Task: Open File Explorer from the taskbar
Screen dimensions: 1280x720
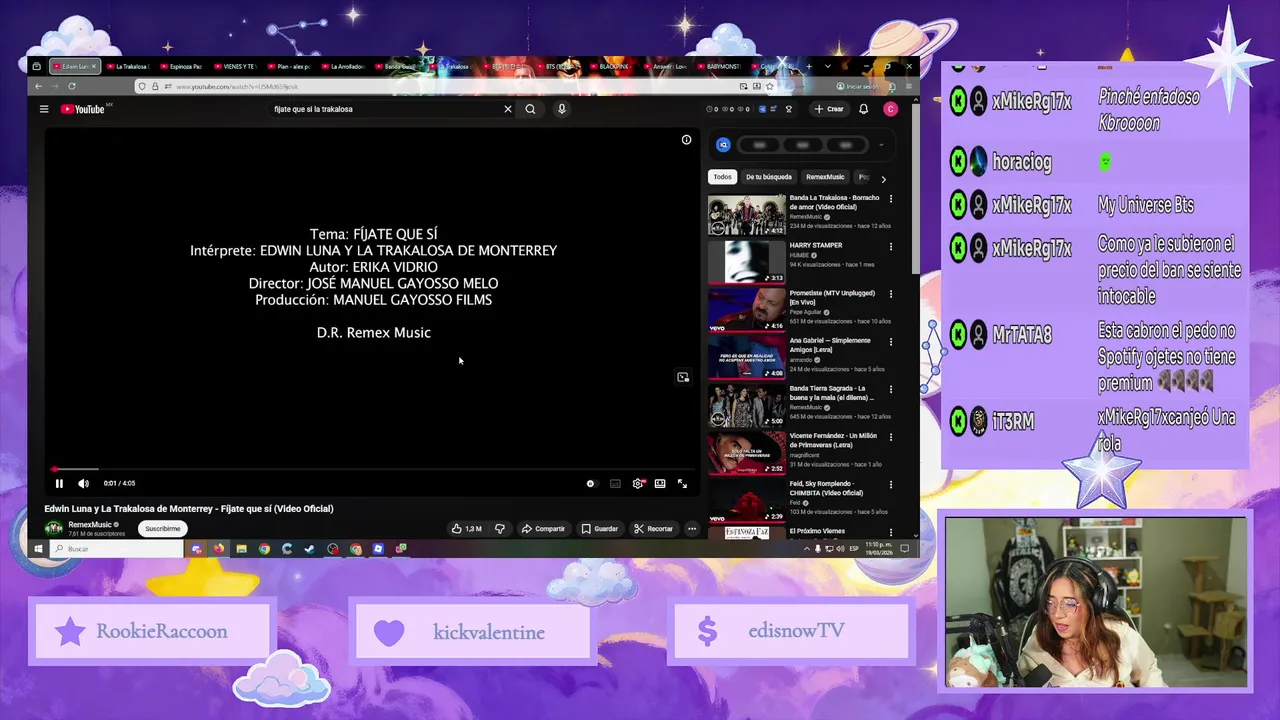Action: pos(241,549)
